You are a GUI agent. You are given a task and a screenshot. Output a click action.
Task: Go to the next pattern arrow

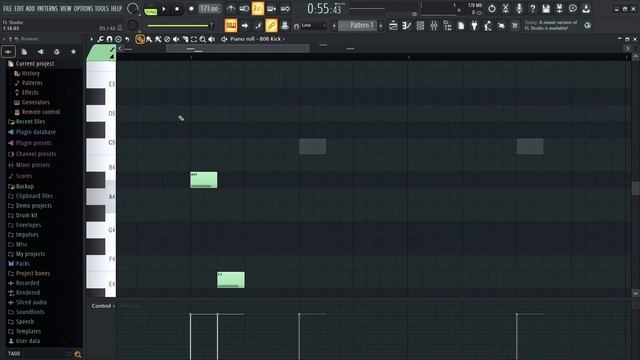tap(381, 26)
